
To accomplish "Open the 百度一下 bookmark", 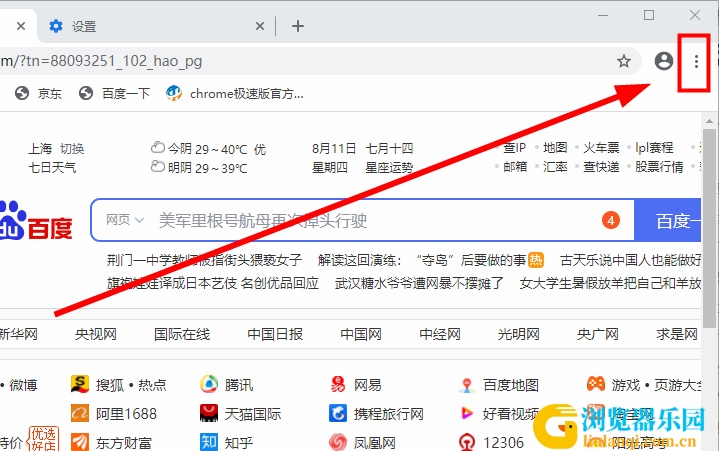I will click(114, 94).
